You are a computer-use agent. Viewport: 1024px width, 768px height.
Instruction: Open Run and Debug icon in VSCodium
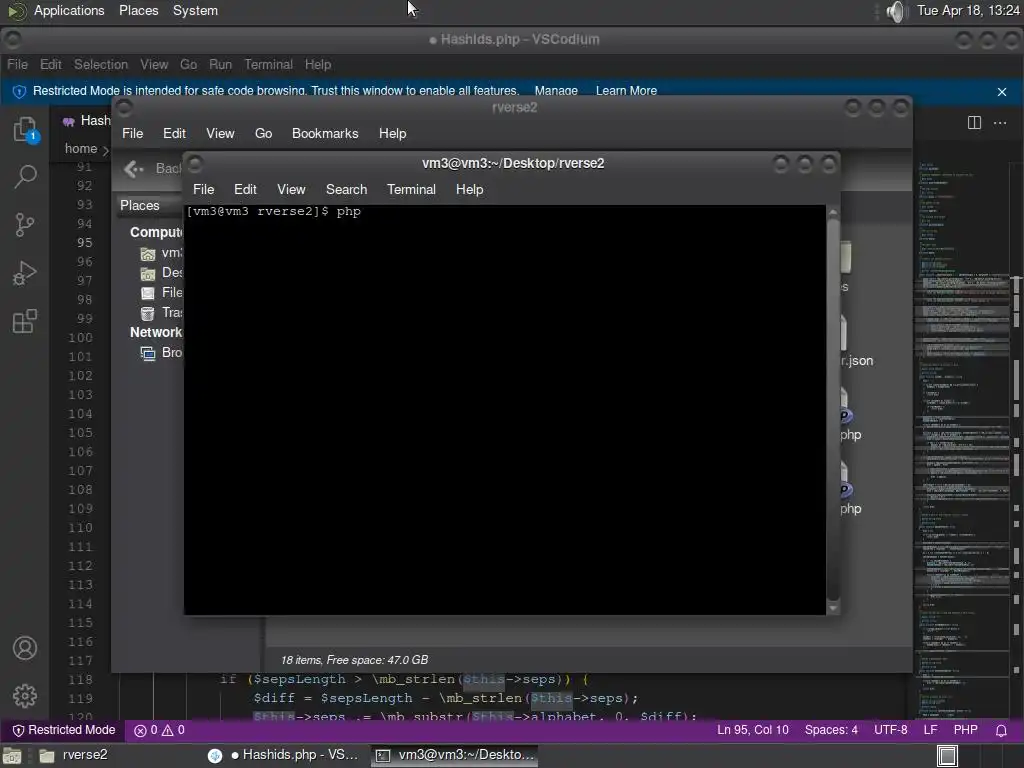[x=25, y=273]
